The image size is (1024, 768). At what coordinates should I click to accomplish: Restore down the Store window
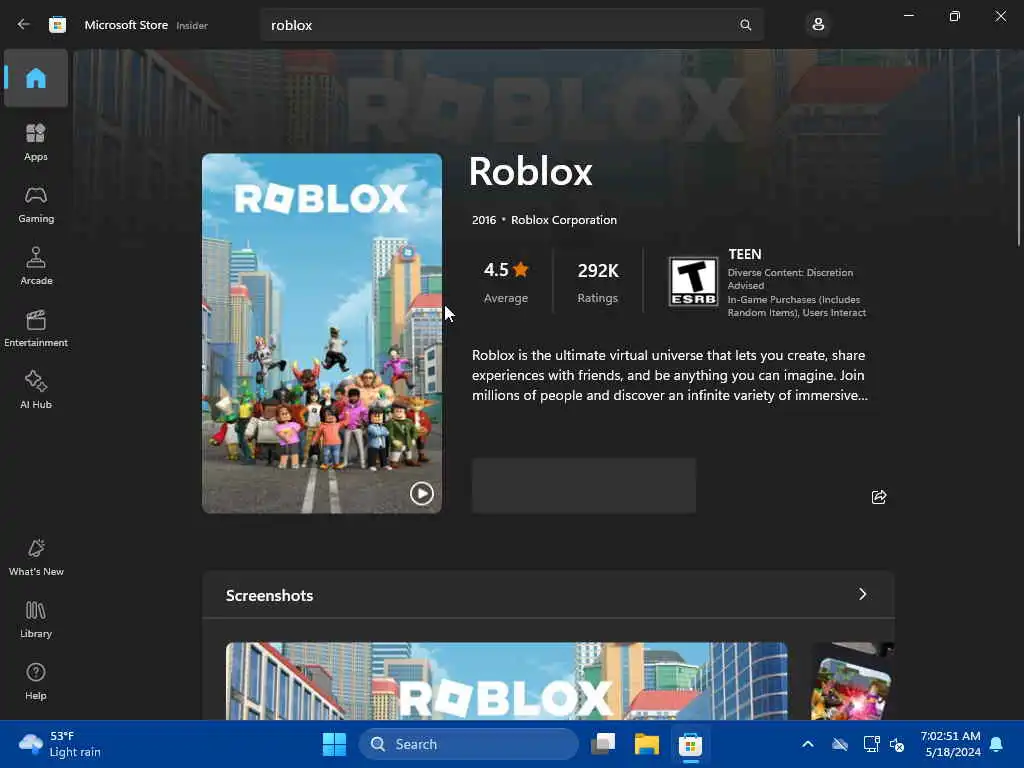click(x=955, y=16)
